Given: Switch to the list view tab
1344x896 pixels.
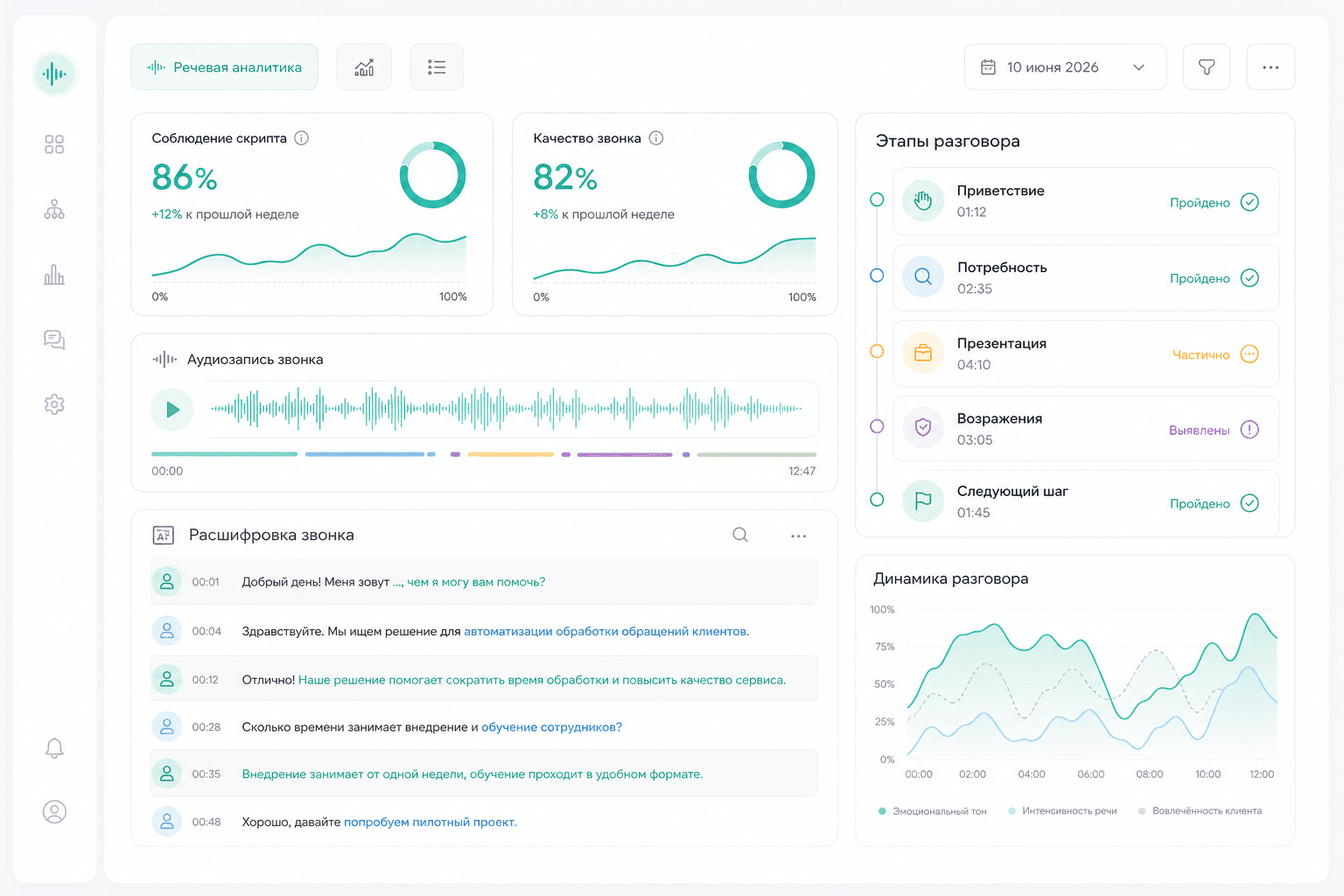Looking at the screenshot, I should tap(437, 67).
